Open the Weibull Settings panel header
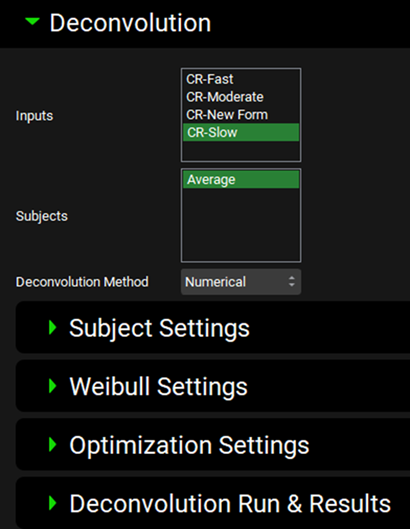 (x=213, y=386)
